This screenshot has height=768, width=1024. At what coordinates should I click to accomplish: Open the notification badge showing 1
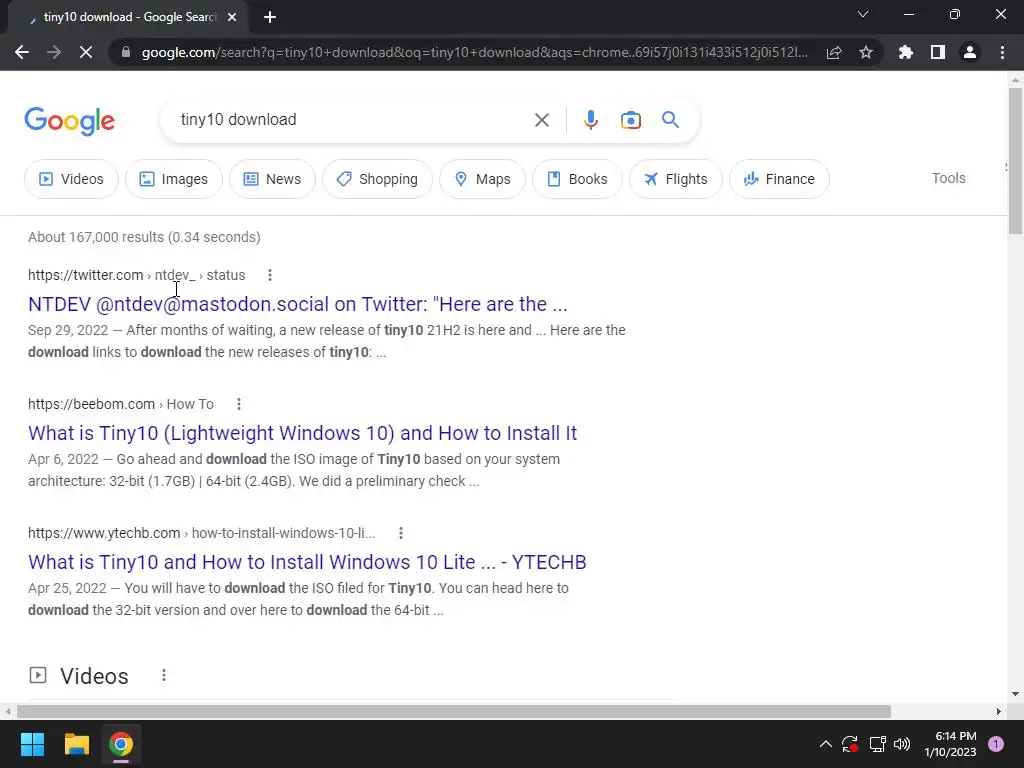click(x=996, y=744)
